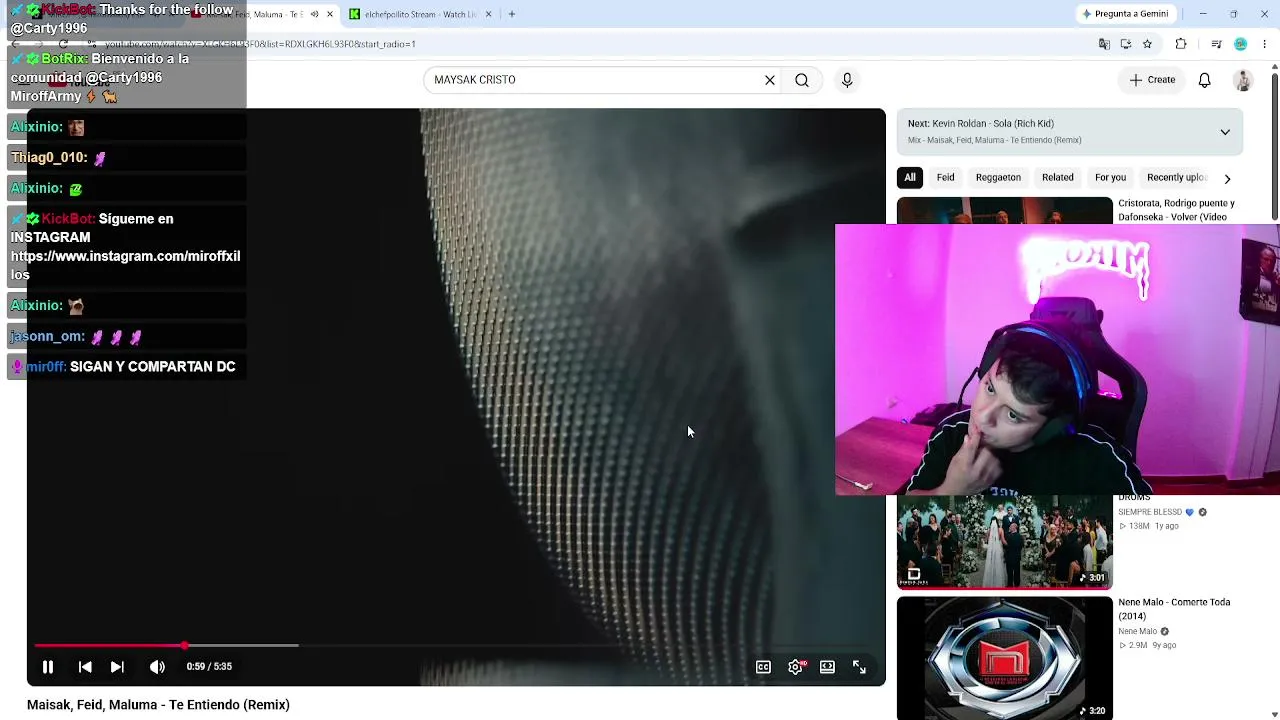Skip to previous video in player
Screen dimensions: 1280x720
click(85, 667)
